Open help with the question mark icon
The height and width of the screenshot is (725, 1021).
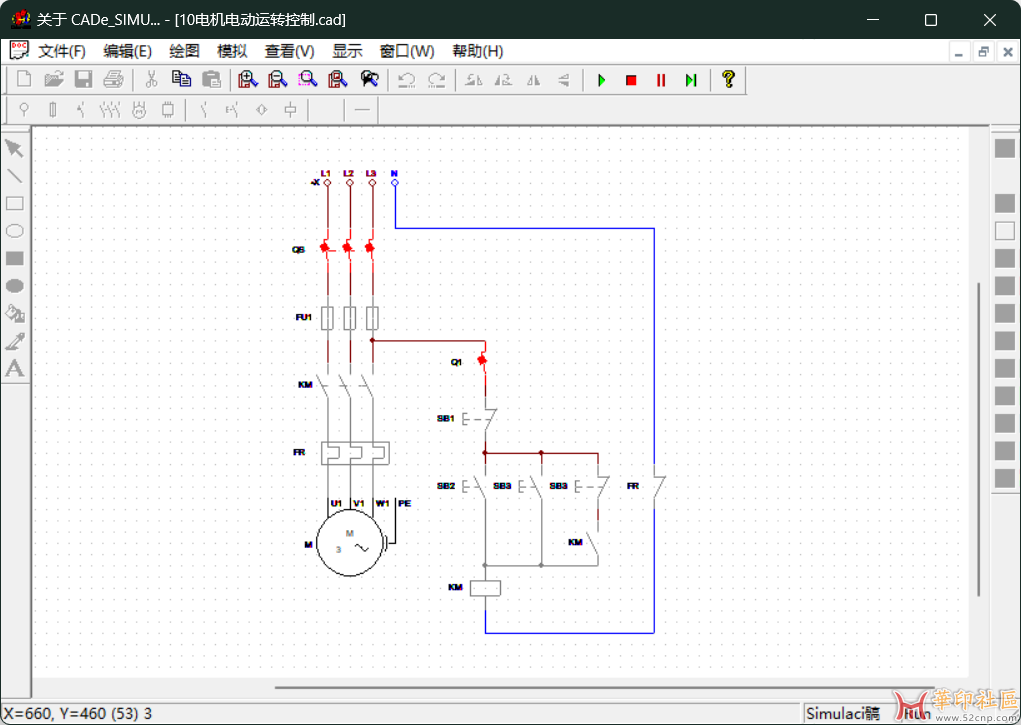728,79
